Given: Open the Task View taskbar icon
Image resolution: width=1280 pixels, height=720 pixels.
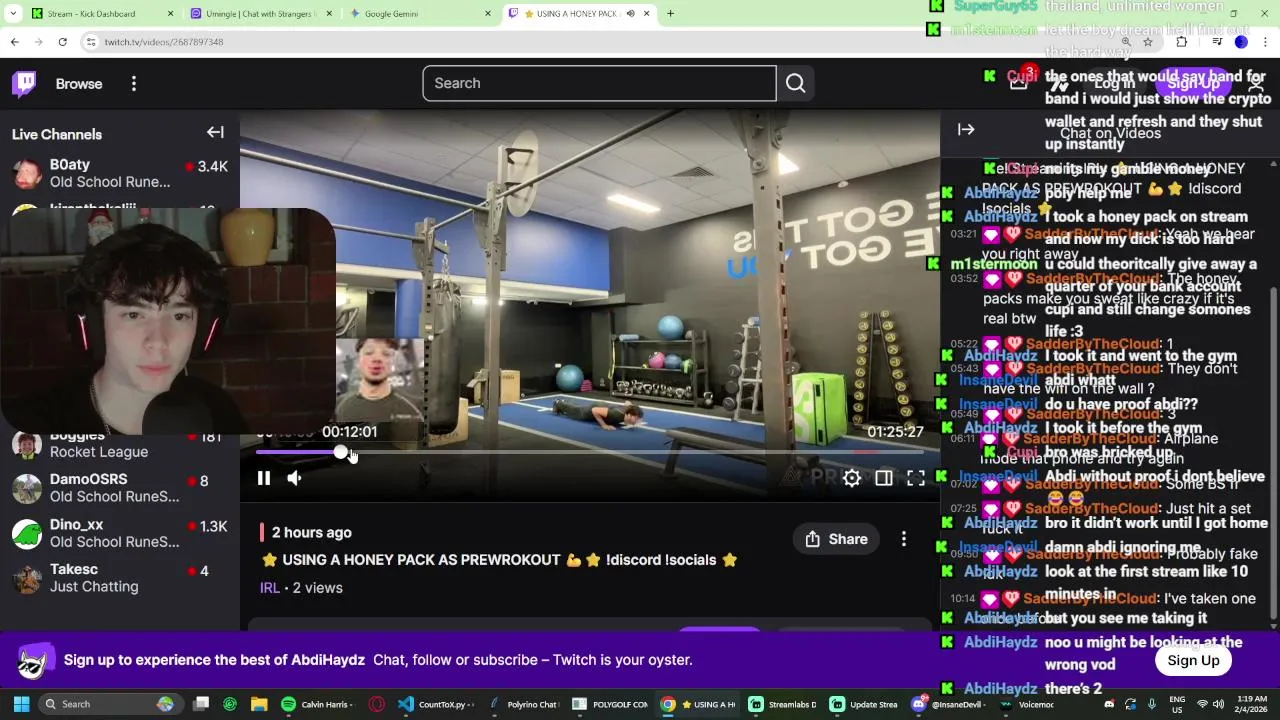Looking at the screenshot, I should pyautogui.click(x=201, y=704).
